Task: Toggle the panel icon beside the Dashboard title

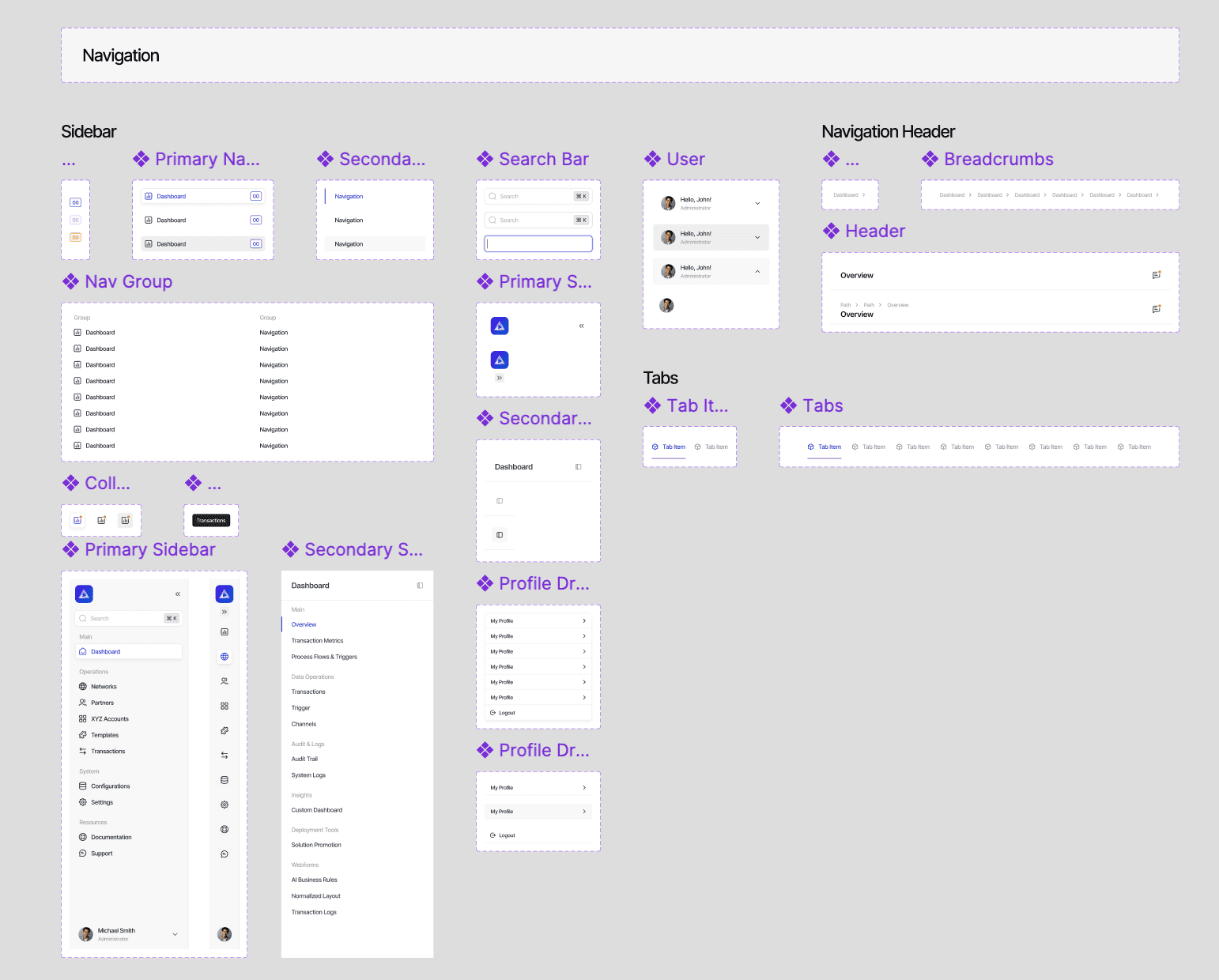Action: (x=420, y=585)
